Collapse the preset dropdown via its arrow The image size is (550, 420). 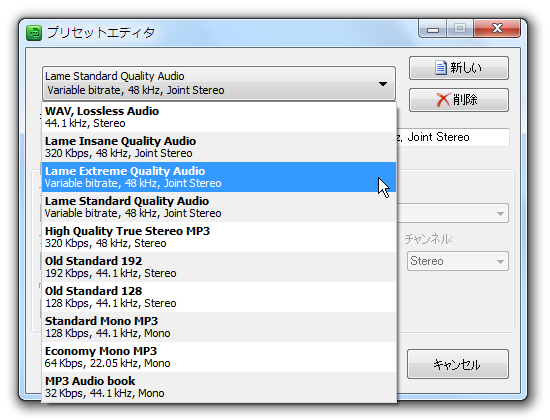pyautogui.click(x=383, y=84)
